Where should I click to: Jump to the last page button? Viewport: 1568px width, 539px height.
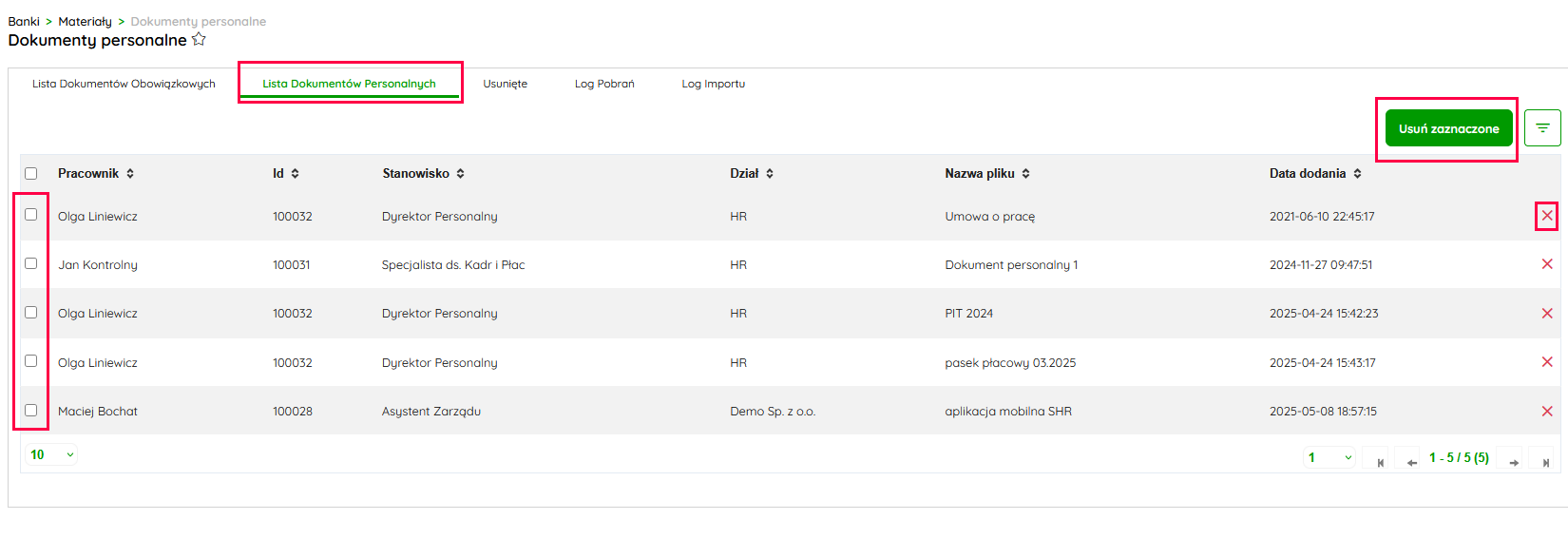(x=1545, y=461)
